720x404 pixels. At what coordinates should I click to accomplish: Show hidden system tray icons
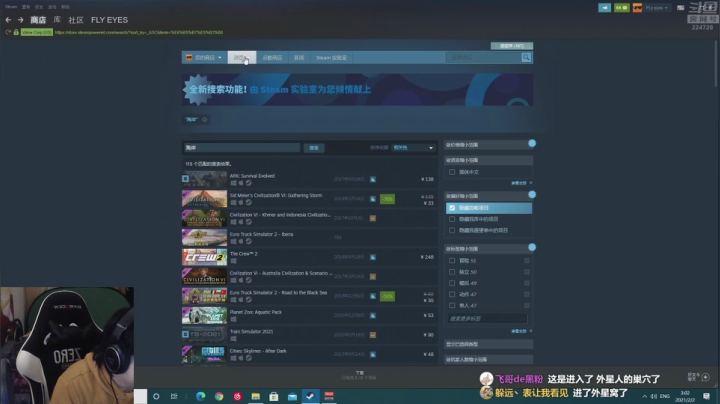645,396
